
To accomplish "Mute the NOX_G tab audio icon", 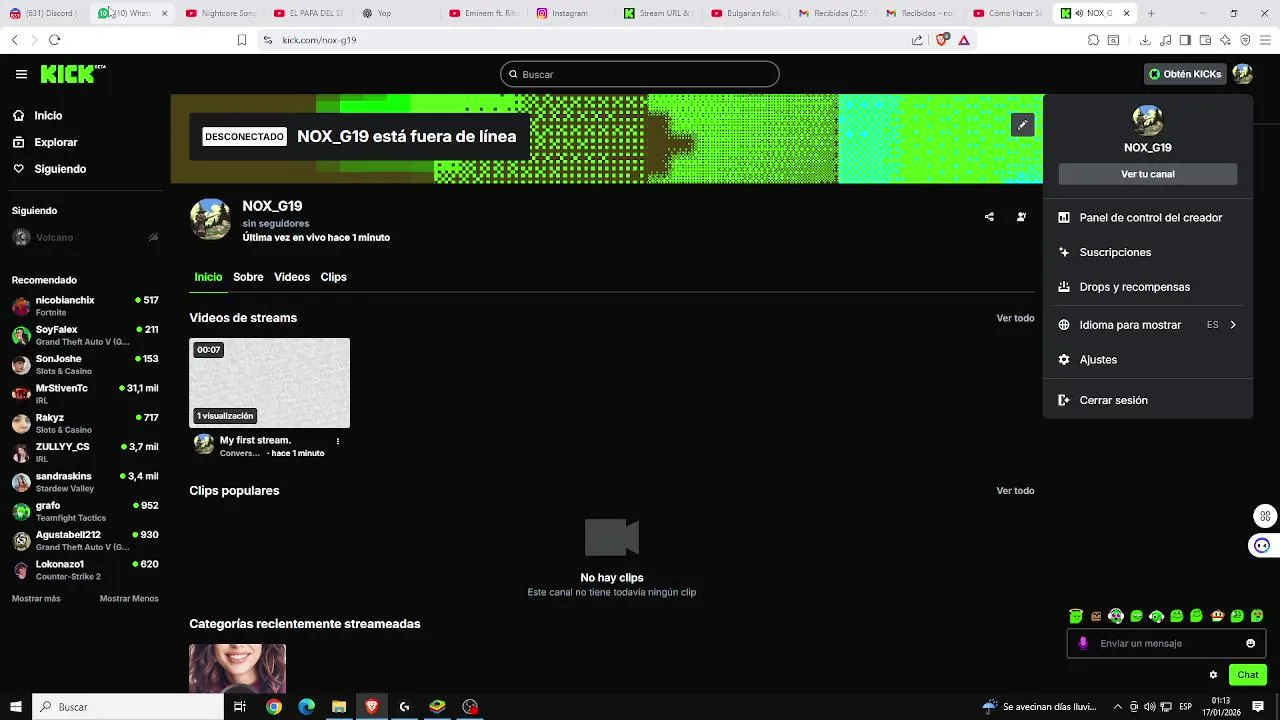I will click(x=1079, y=13).
